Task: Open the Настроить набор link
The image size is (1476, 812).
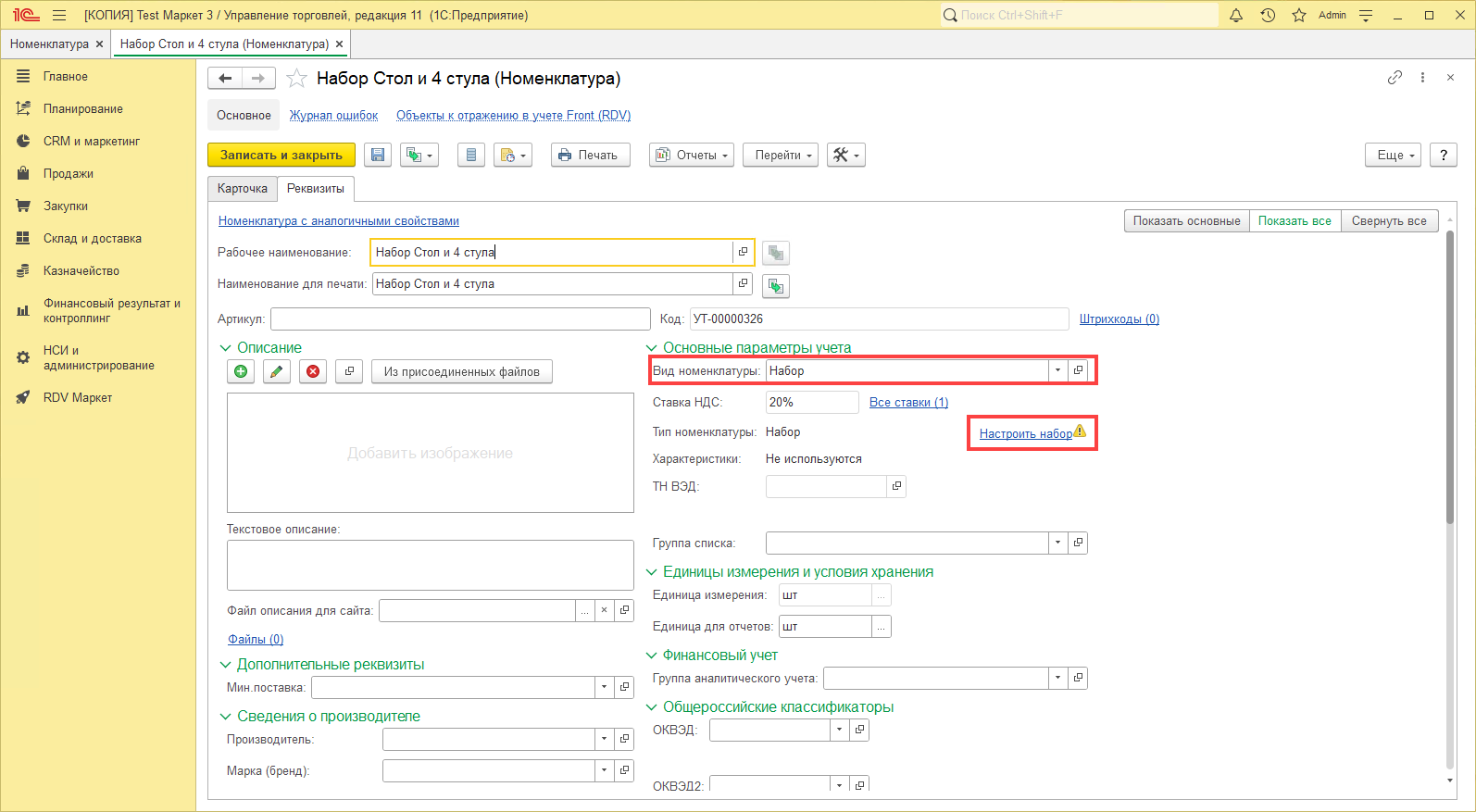Action: pos(1025,433)
